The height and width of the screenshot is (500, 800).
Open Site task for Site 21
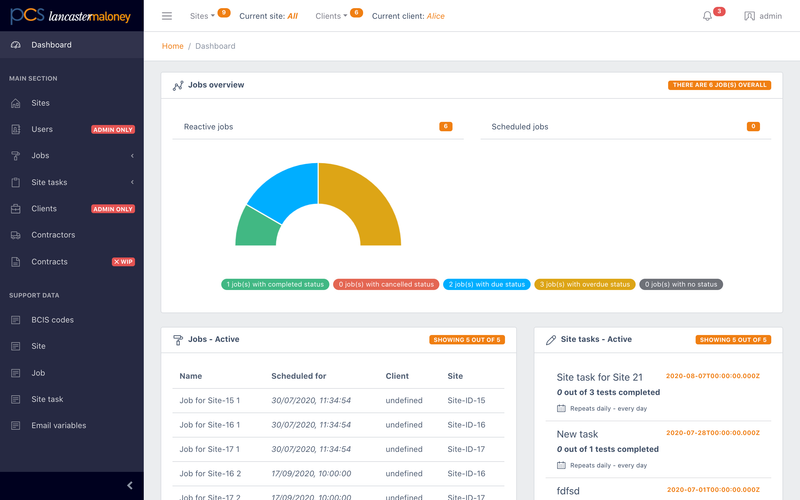point(599,378)
